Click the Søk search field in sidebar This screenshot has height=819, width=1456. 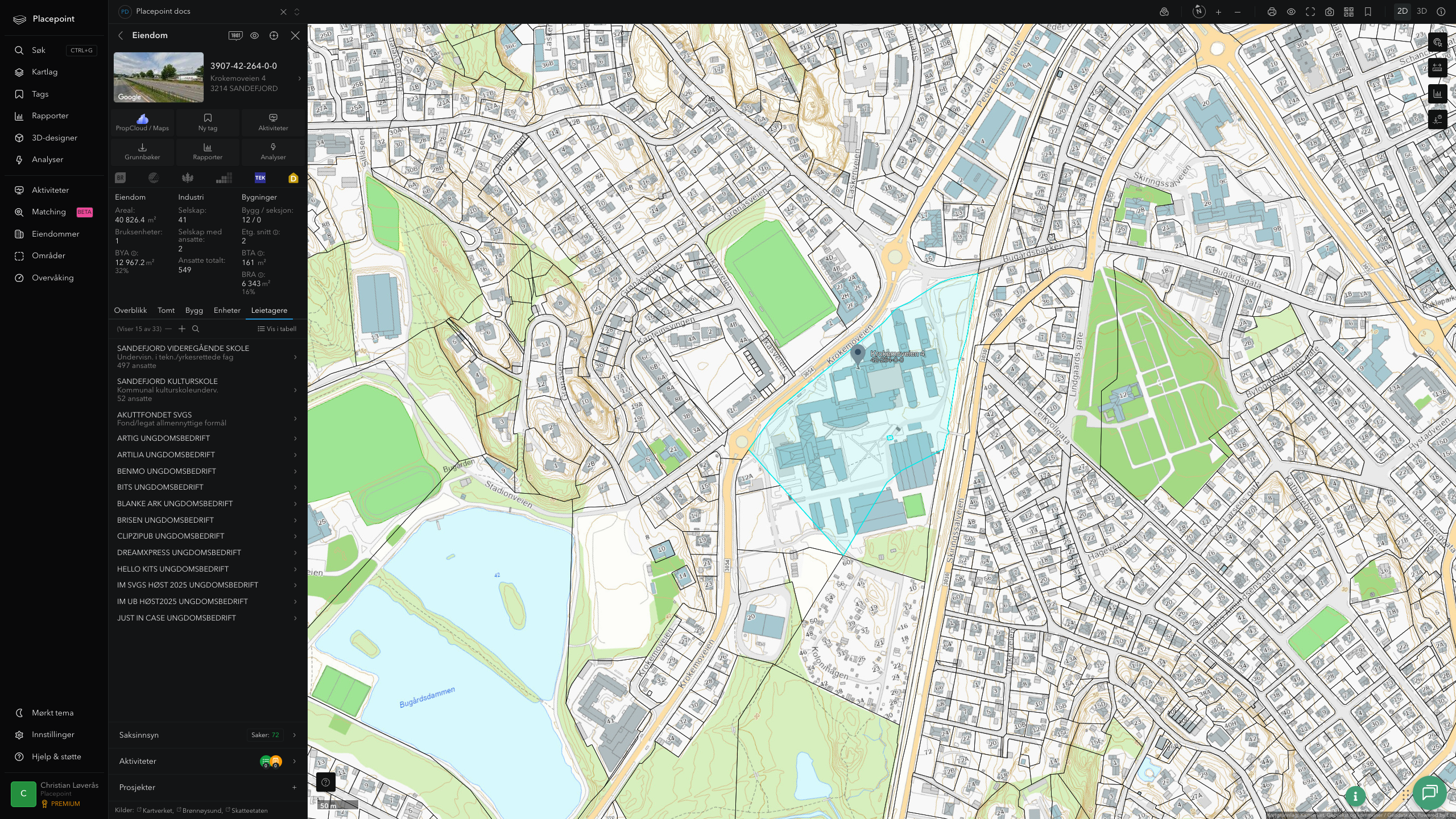tap(55, 51)
